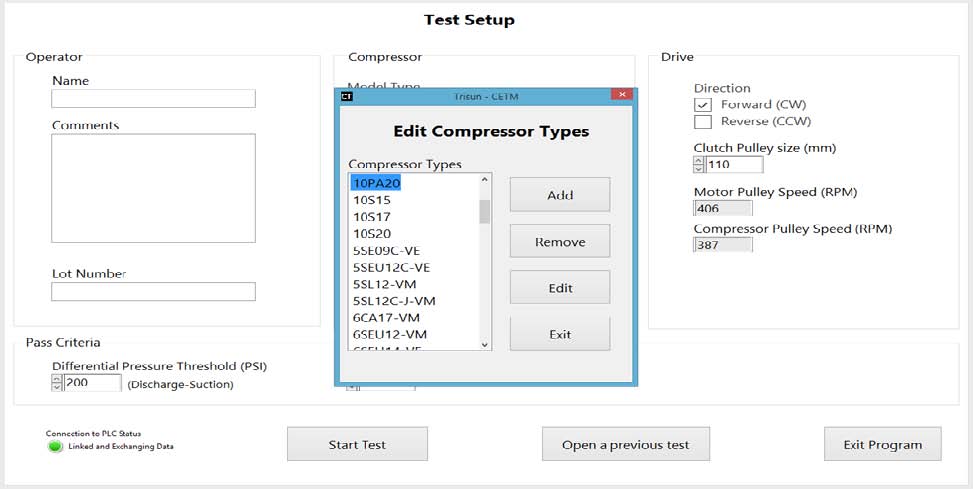Check the Reverse (CCW) direction checkbox
The image size is (973, 489).
pos(703,122)
